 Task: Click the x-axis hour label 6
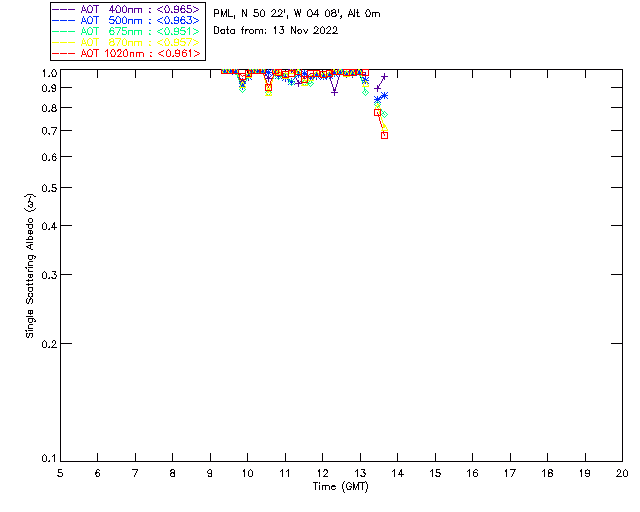[98, 473]
